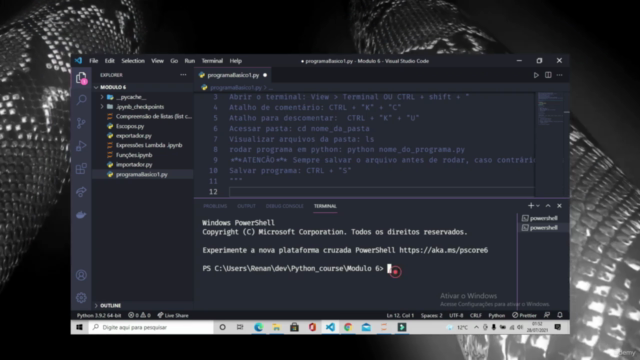Open Expressões Lambda.ipynb file
640x360 pixels.
click(x=149, y=145)
